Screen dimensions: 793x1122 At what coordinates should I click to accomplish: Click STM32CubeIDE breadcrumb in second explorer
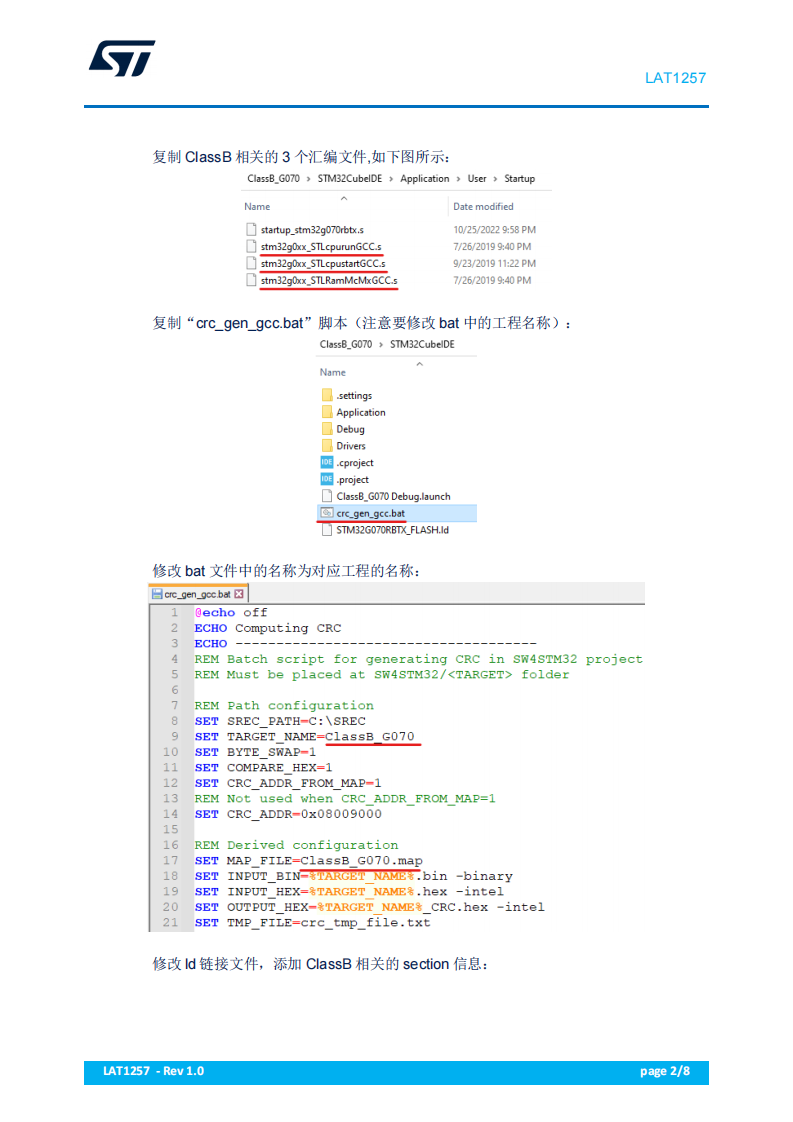[422, 345]
